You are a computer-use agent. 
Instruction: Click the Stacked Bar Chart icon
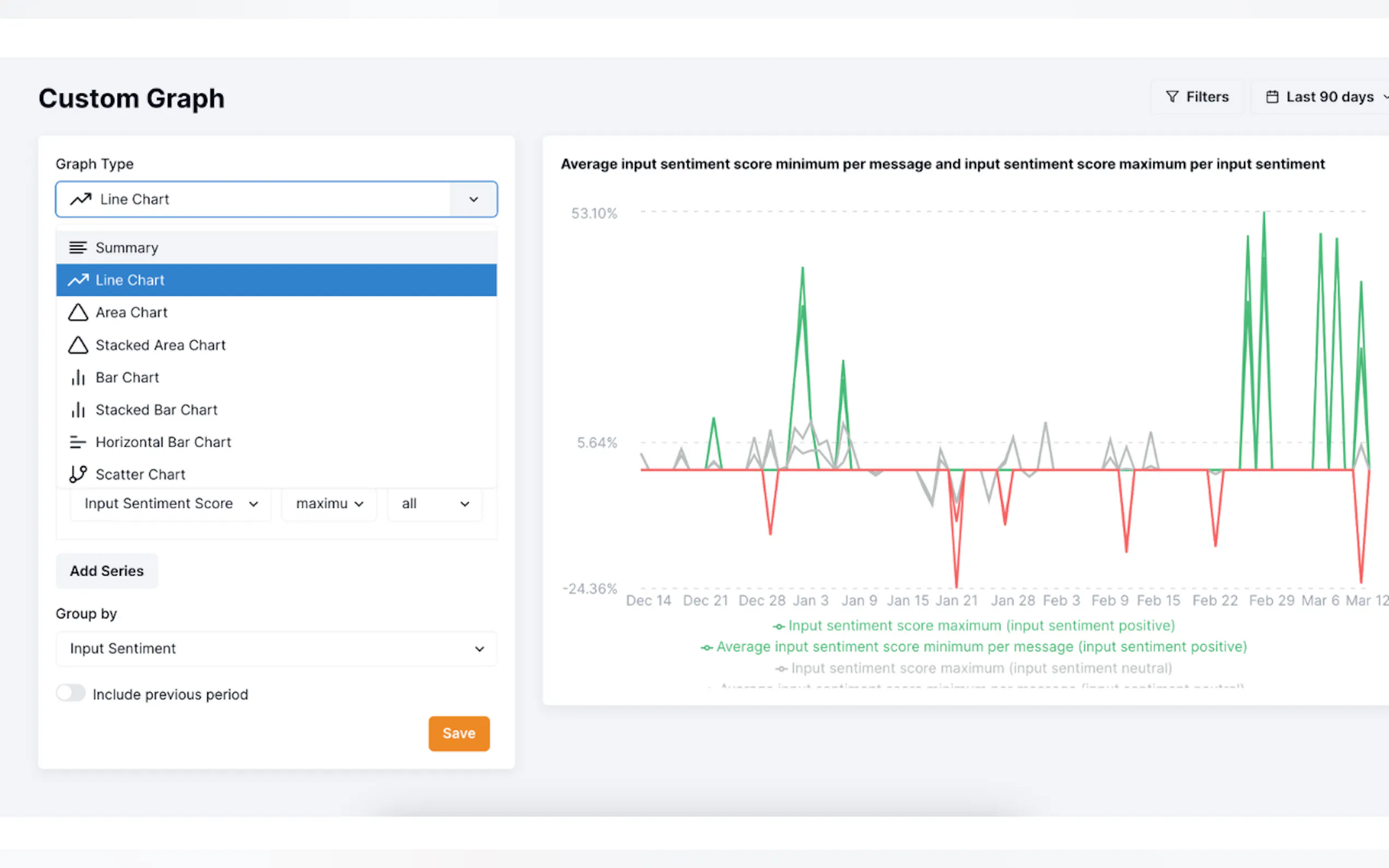point(78,410)
